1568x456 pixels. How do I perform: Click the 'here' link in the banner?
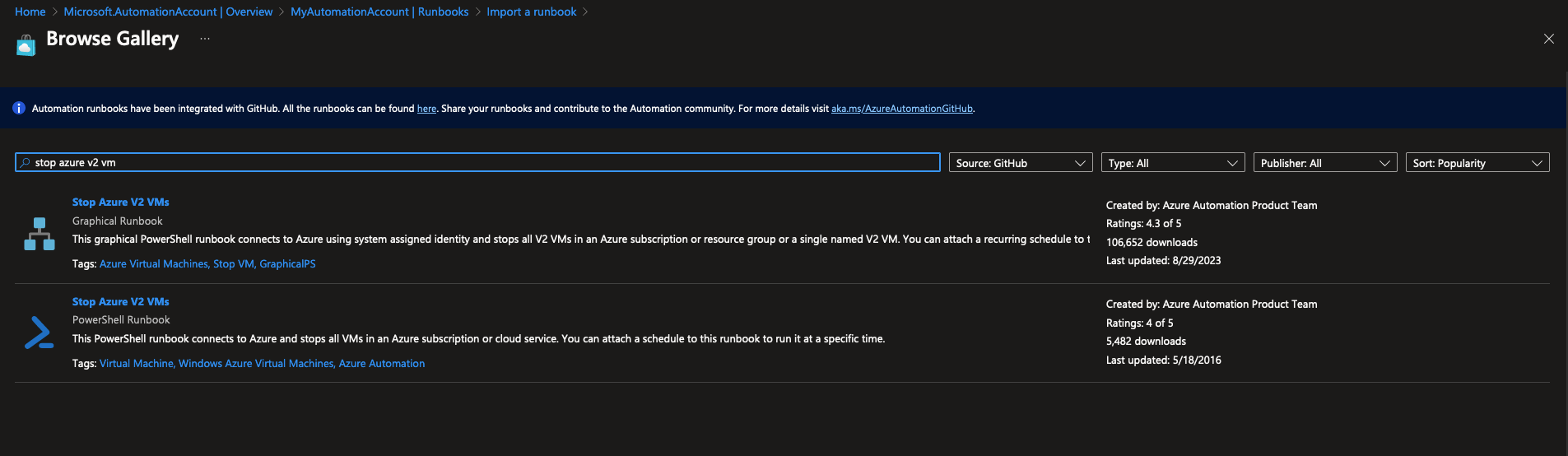click(x=426, y=109)
